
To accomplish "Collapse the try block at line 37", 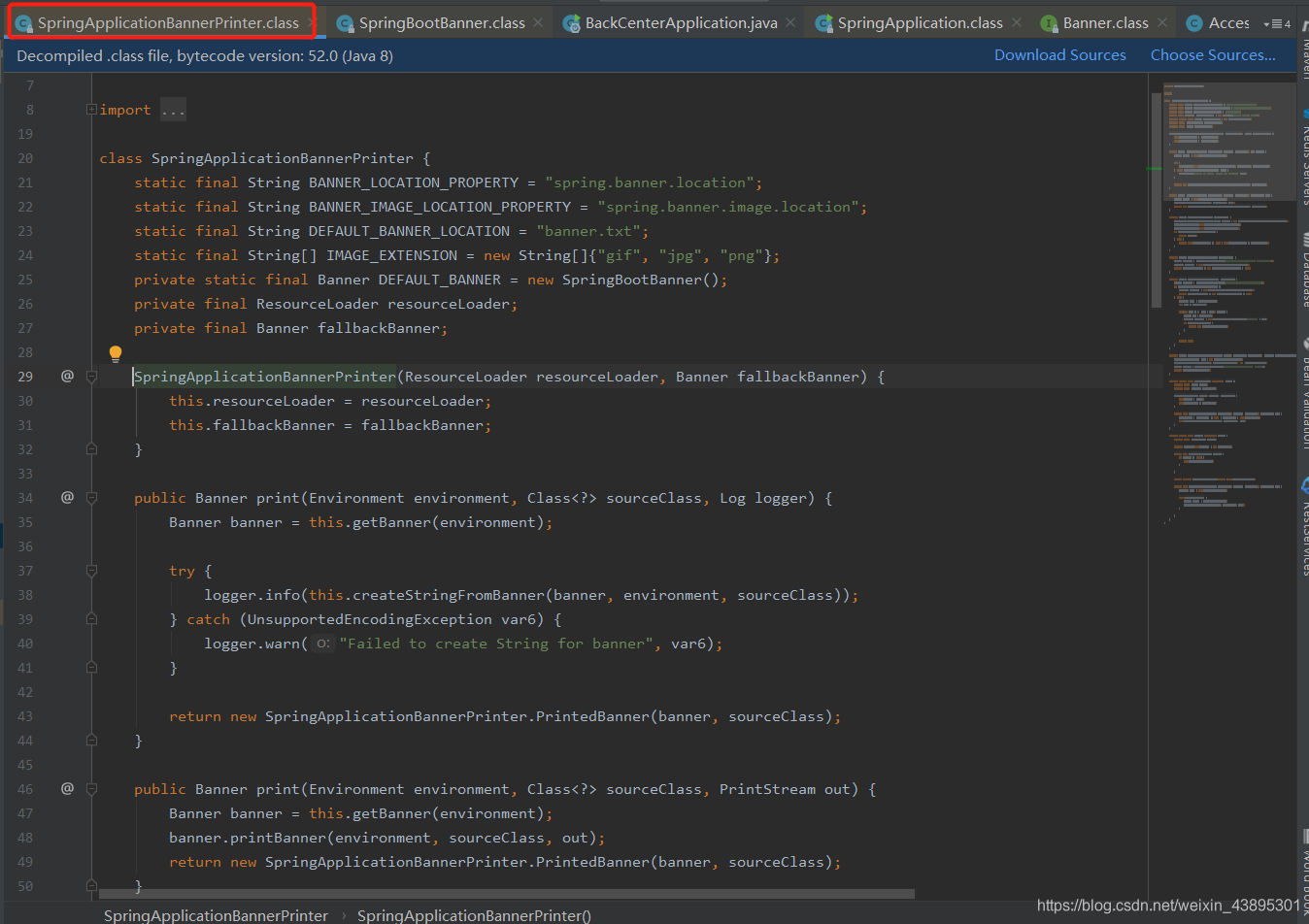I will tap(91, 571).
